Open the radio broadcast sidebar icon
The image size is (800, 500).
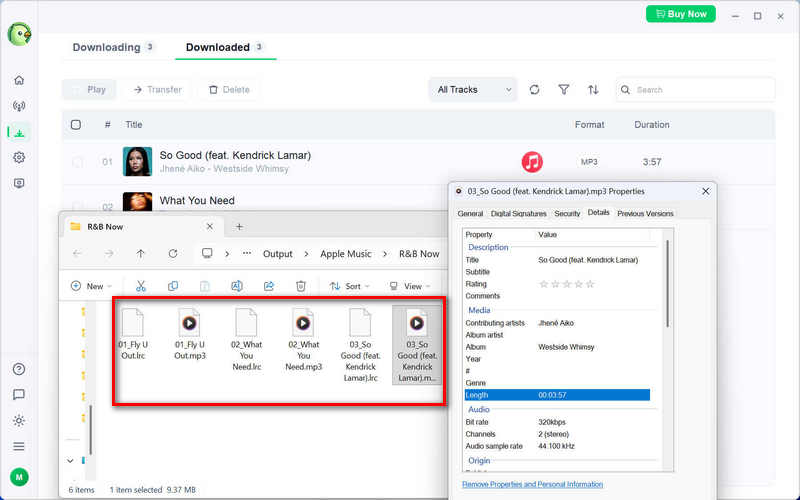pos(19,106)
